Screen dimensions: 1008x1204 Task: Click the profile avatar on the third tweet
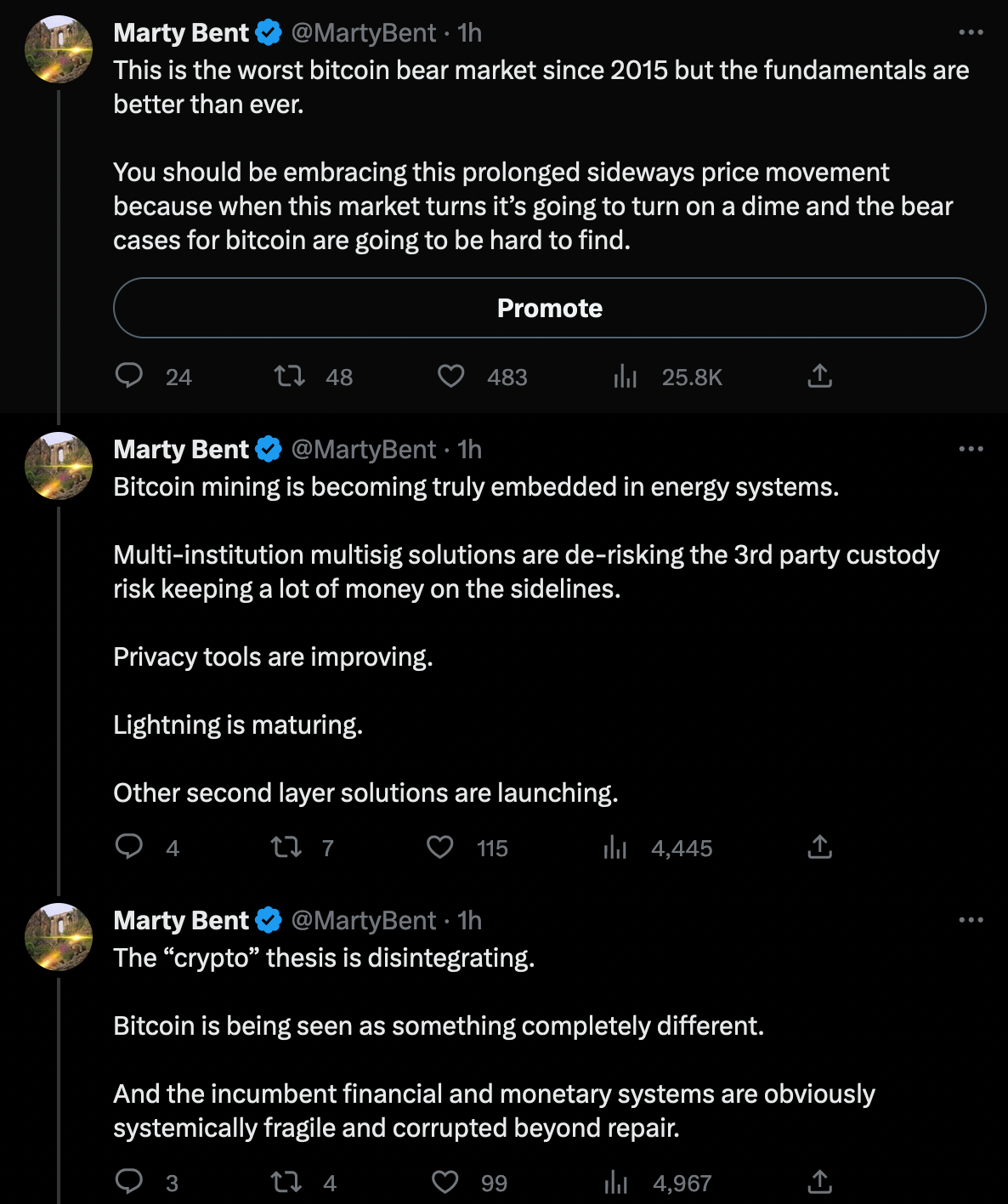(59, 937)
